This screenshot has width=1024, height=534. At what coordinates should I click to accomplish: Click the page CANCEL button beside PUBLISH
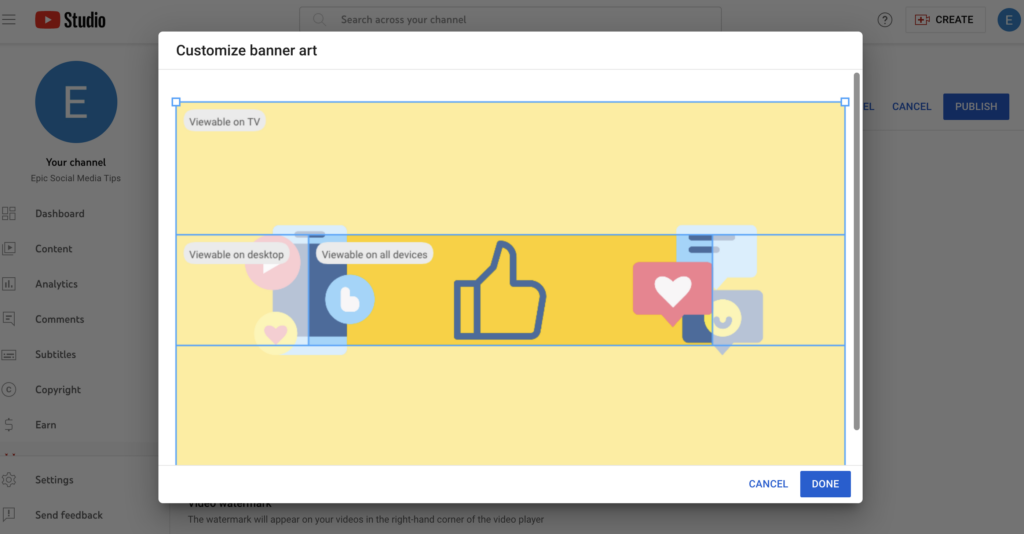click(x=912, y=106)
